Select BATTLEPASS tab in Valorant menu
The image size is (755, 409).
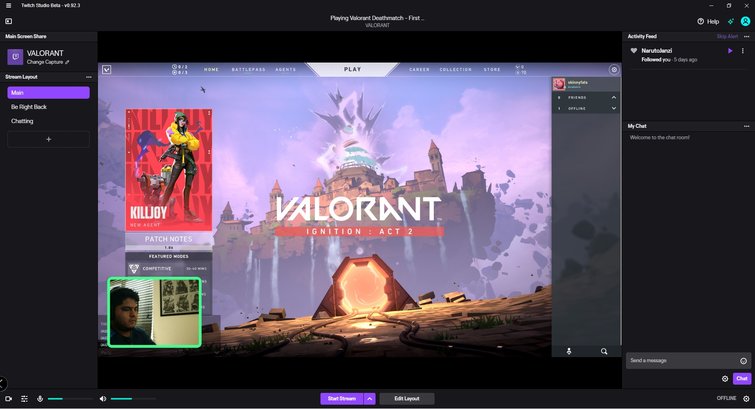248,70
